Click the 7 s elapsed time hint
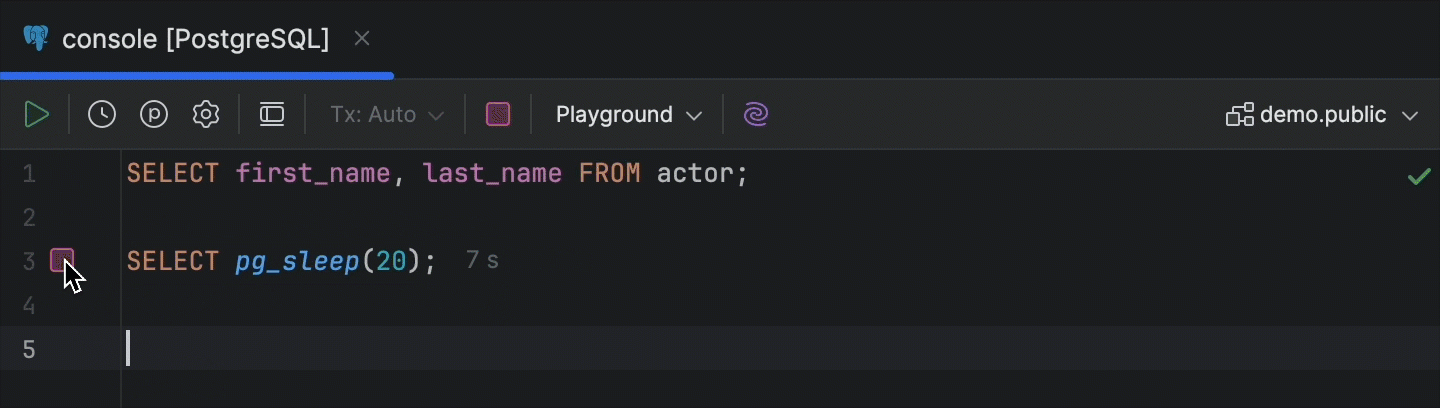The width and height of the screenshot is (1440, 408). [x=482, y=262]
